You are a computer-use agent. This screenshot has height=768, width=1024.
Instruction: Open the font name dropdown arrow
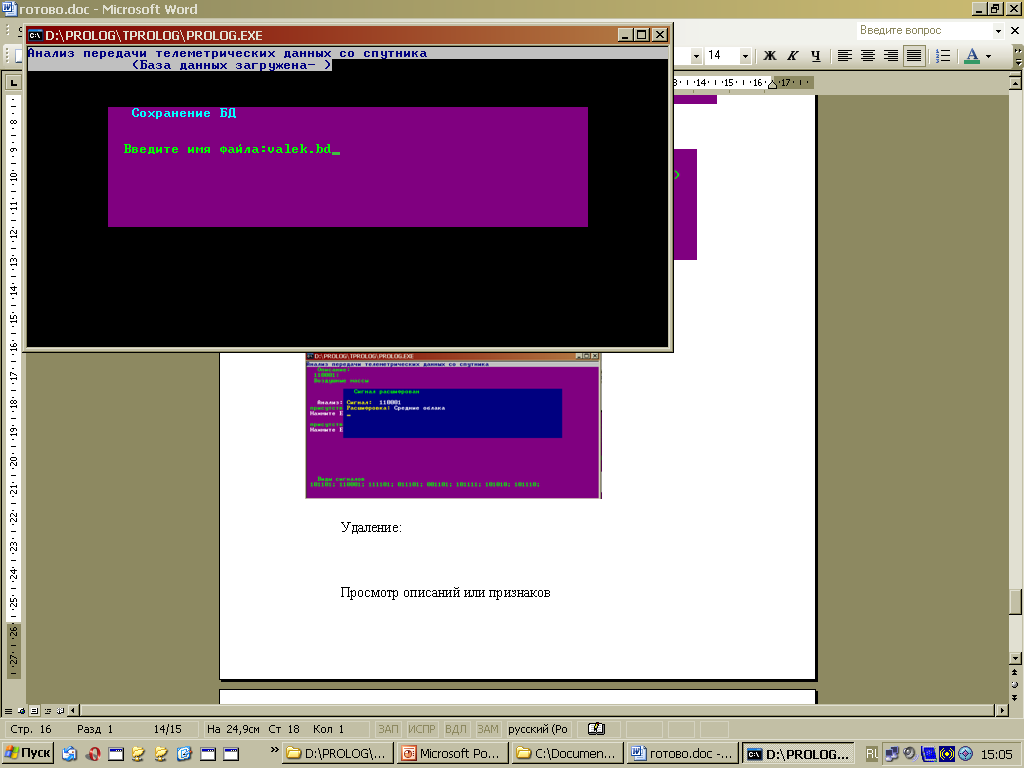(696, 56)
